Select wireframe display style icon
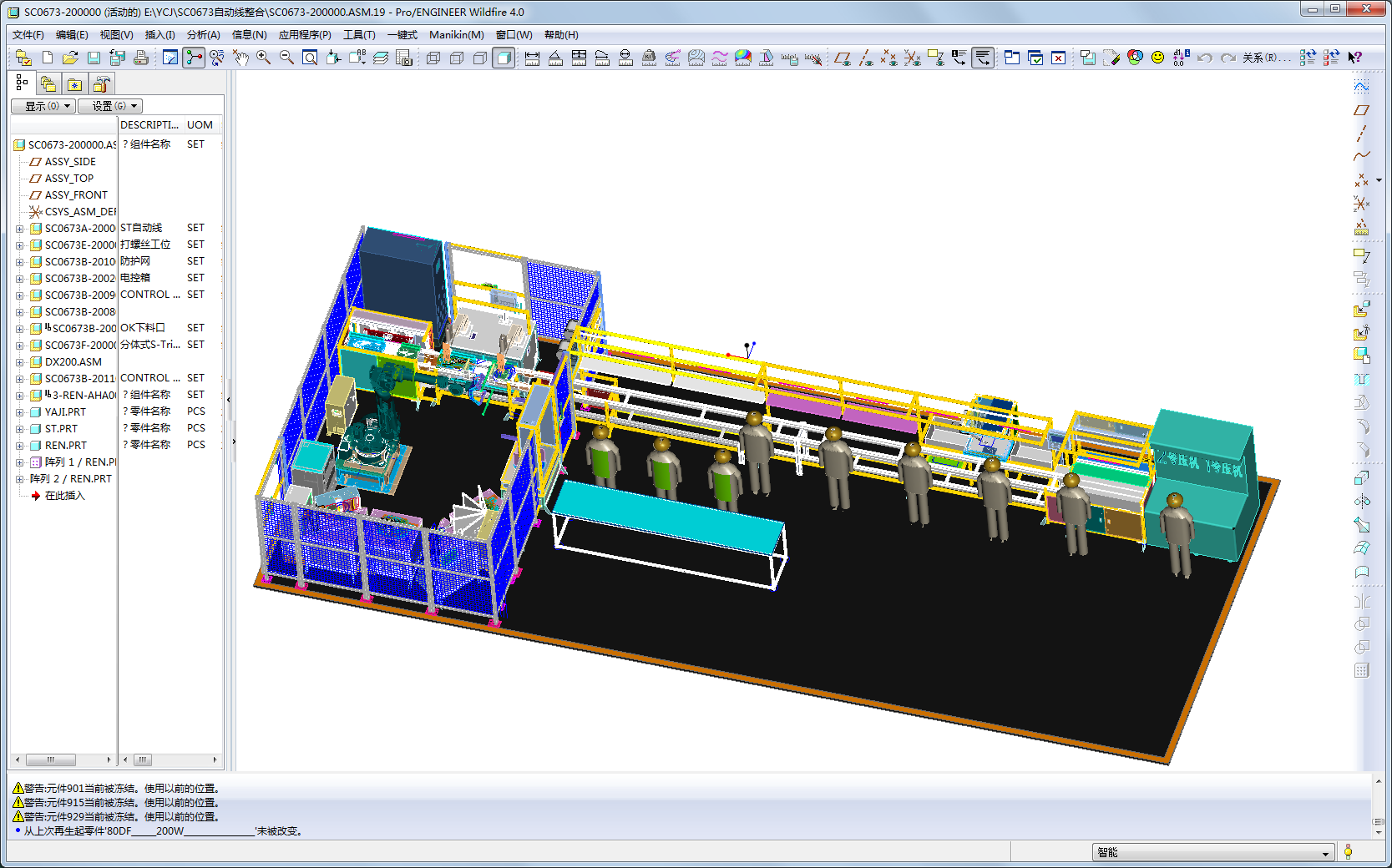Screen dimensions: 1392x868 [433, 58]
